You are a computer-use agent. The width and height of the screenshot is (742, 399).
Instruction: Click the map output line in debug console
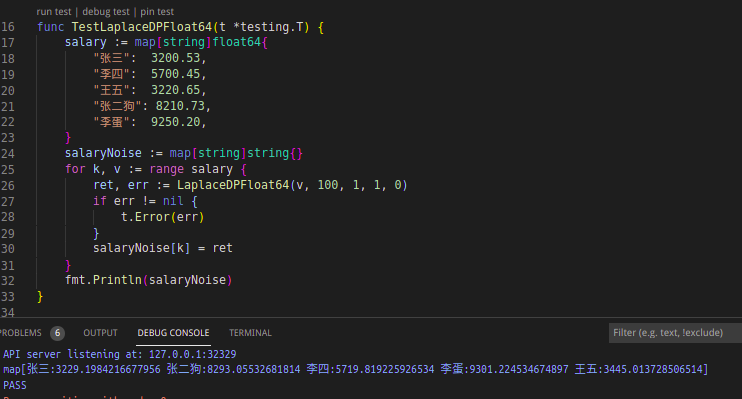click(355, 369)
